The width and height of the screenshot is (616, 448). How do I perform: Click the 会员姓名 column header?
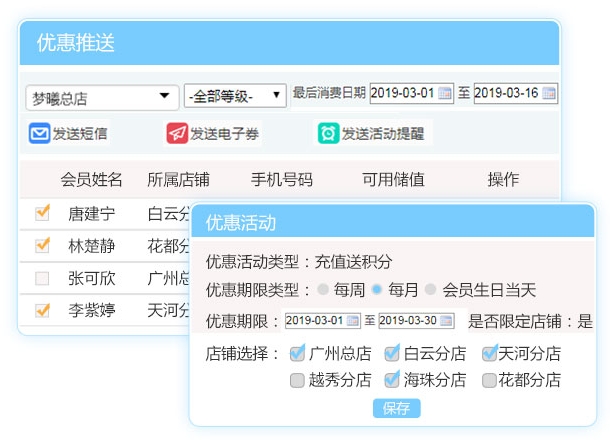click(91, 180)
